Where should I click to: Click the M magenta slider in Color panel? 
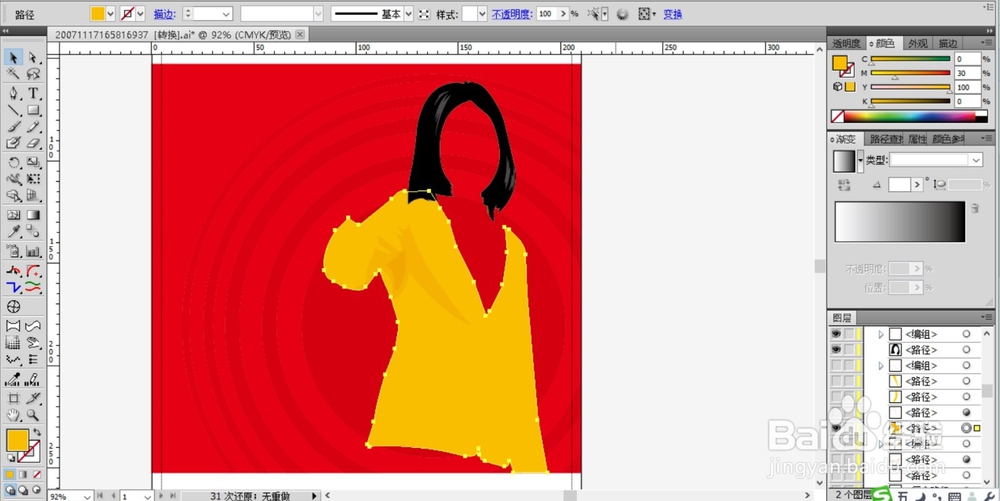(911, 73)
